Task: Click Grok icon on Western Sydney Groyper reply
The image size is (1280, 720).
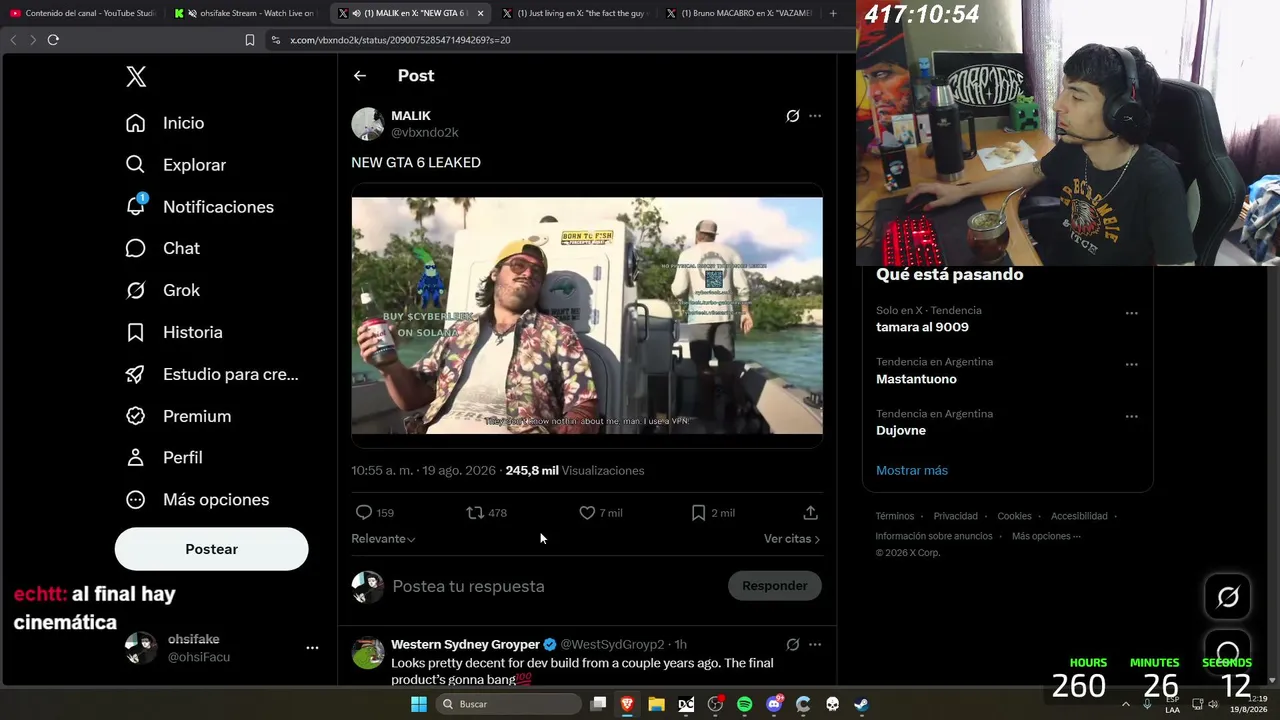Action: pyautogui.click(x=792, y=645)
